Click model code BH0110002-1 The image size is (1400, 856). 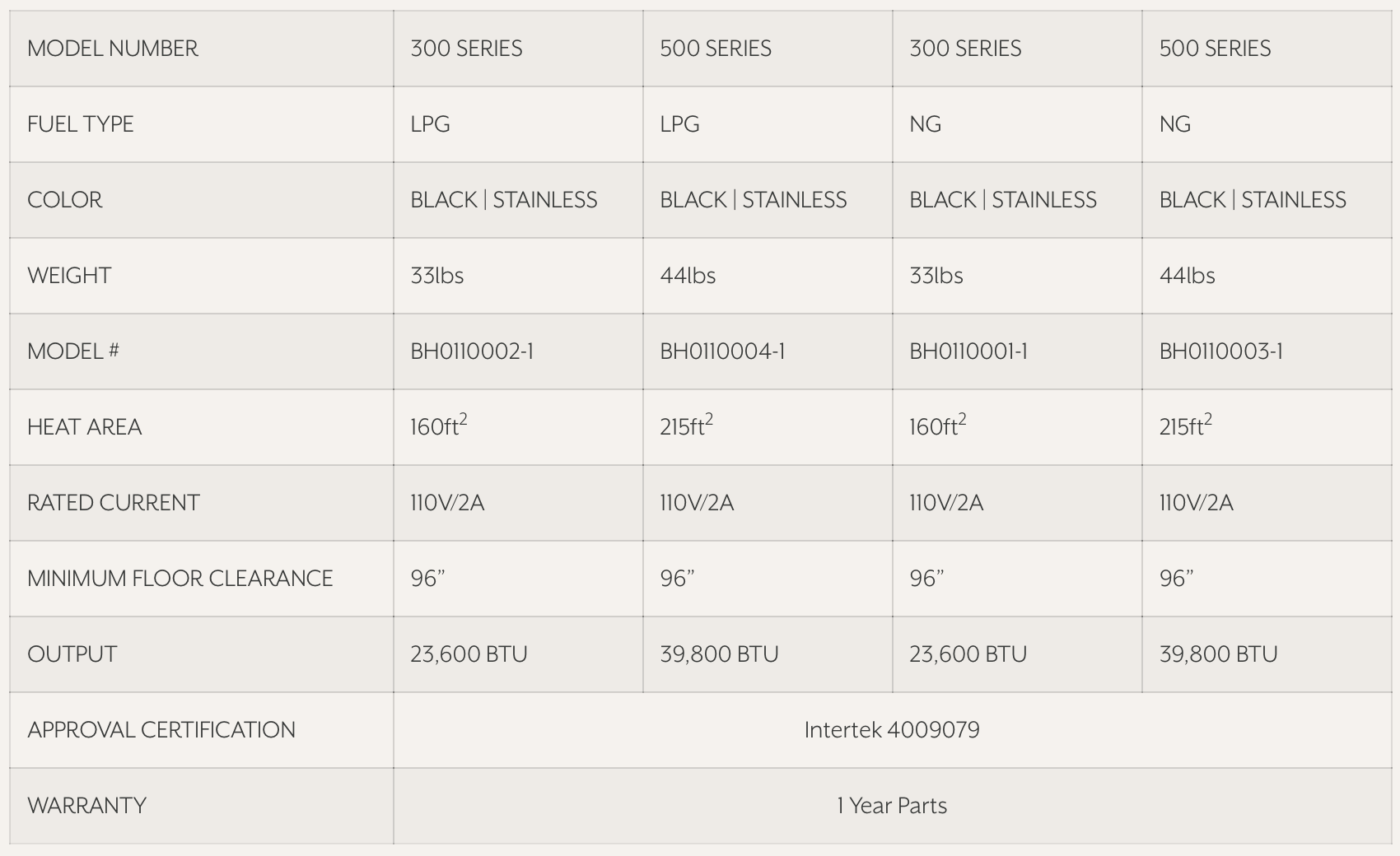[472, 351]
